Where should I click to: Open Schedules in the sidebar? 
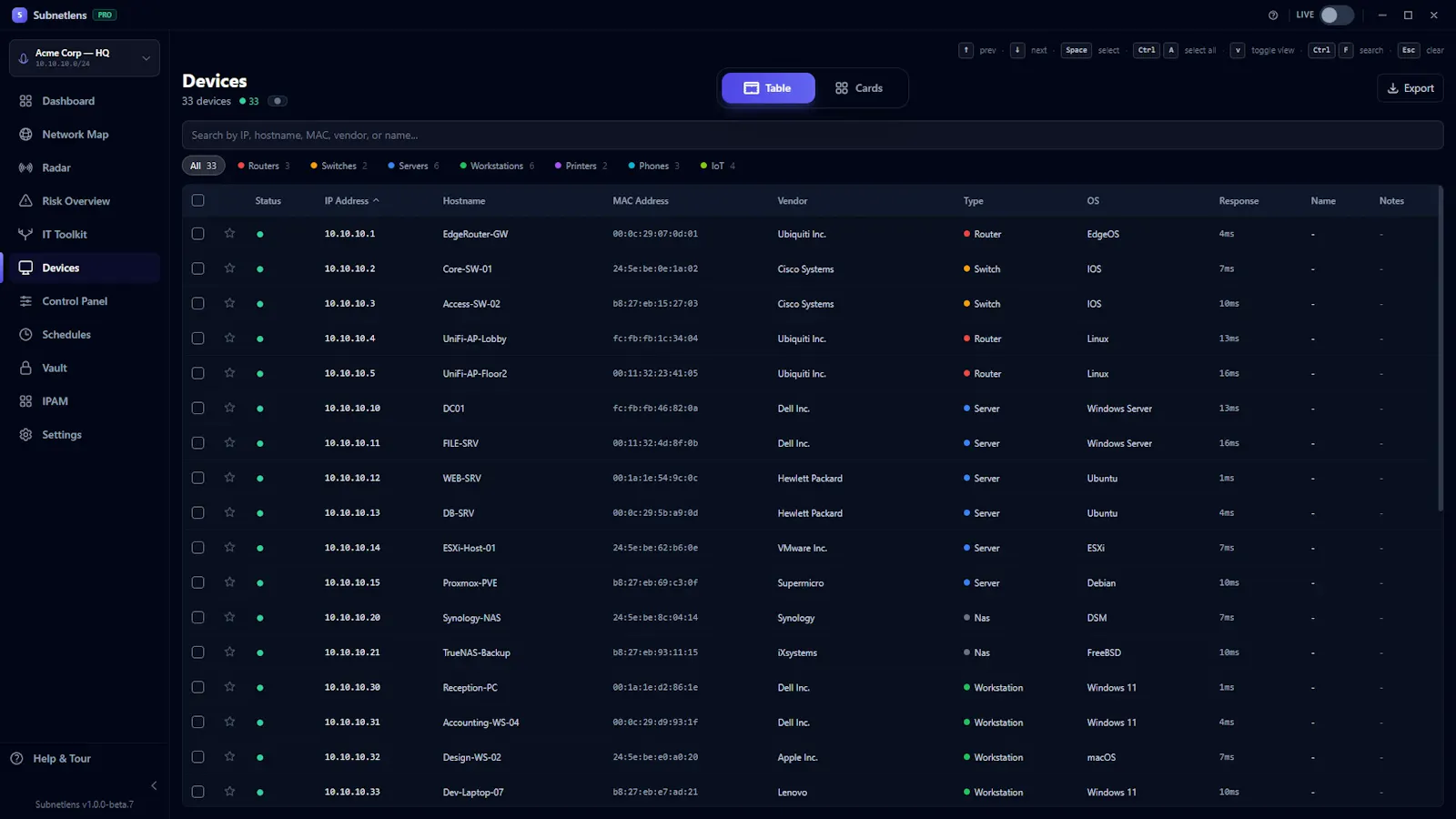click(x=84, y=335)
